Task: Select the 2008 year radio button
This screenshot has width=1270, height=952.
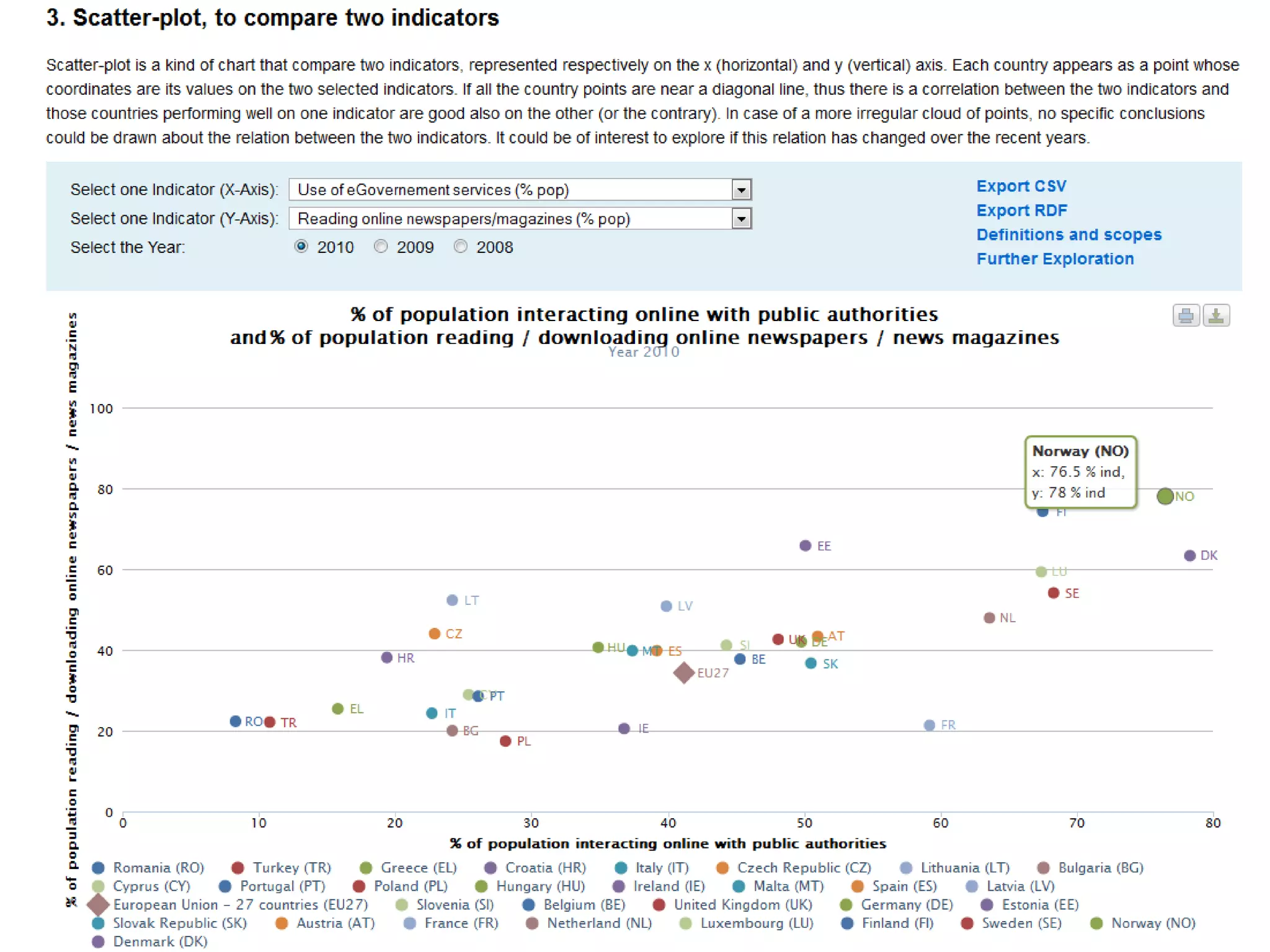Action: 460,247
